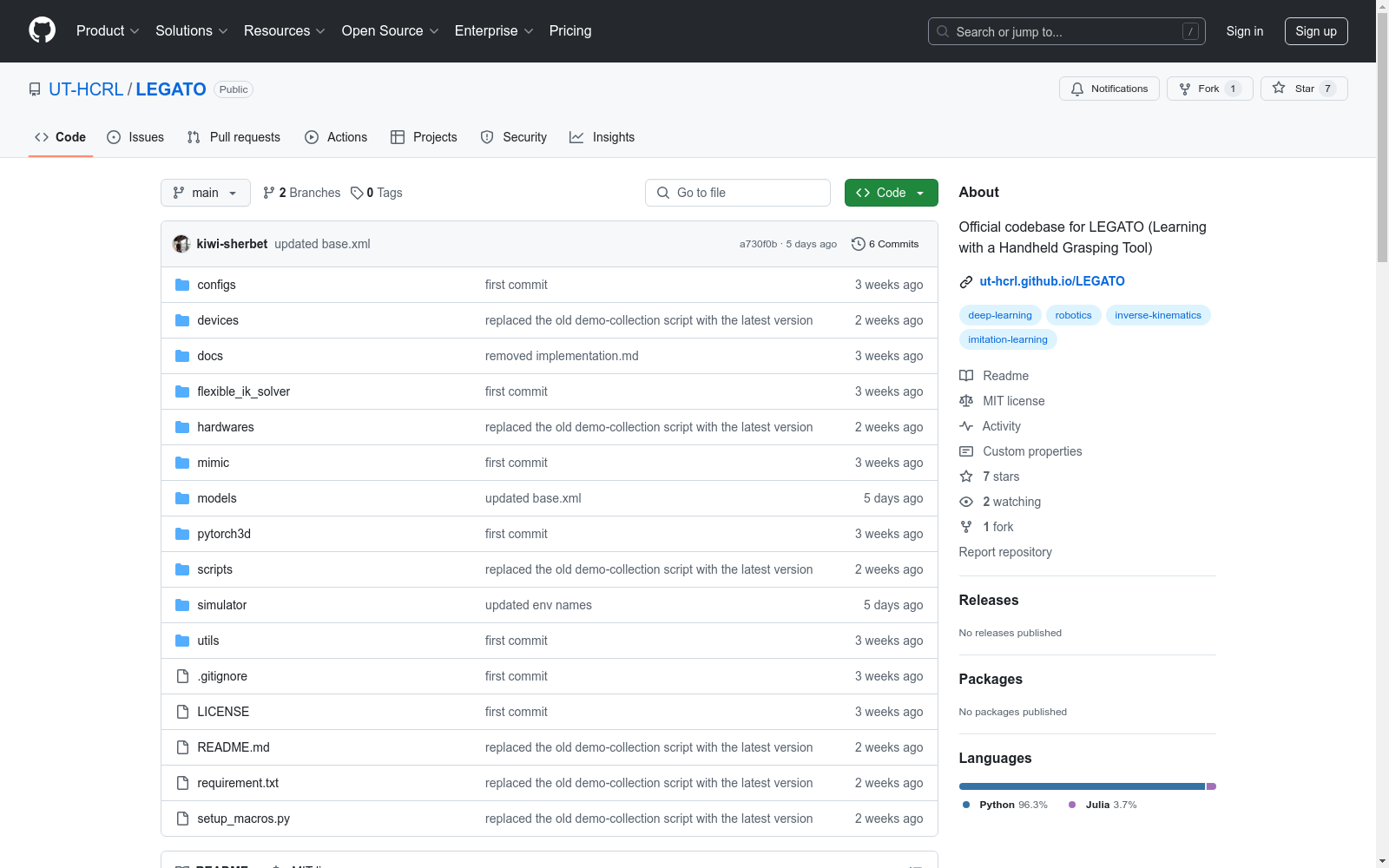Click the .gitignore file icon
The height and width of the screenshot is (868, 1389).
pos(182,676)
